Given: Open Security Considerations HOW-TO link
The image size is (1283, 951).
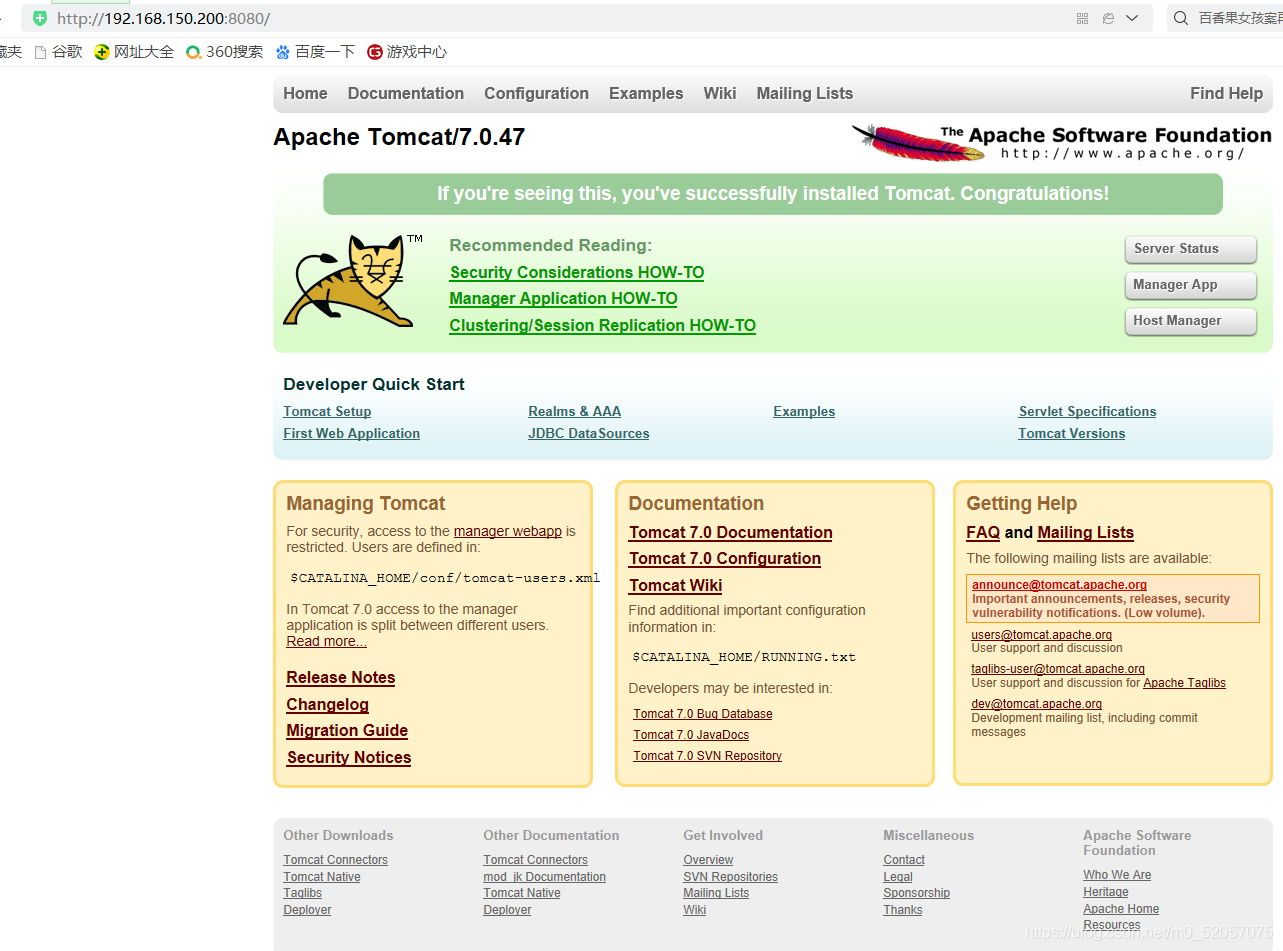Looking at the screenshot, I should click(577, 272).
